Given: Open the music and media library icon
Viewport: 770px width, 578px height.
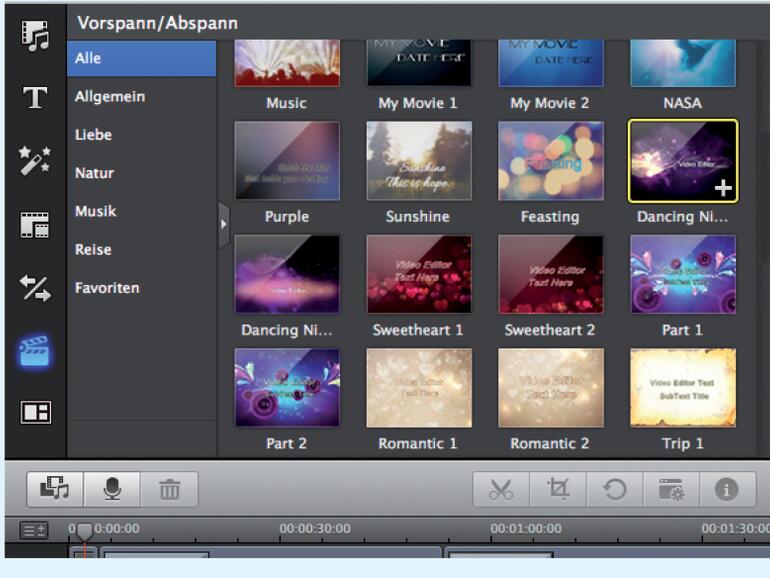Looking at the screenshot, I should pos(36,35).
